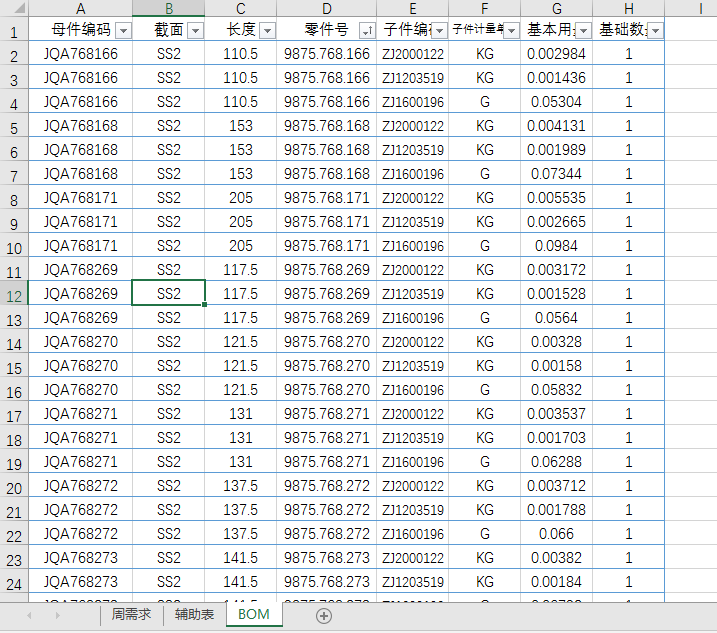This screenshot has height=633, width=717.
Task: Click header cell 母件编码
Action: click(x=80, y=30)
